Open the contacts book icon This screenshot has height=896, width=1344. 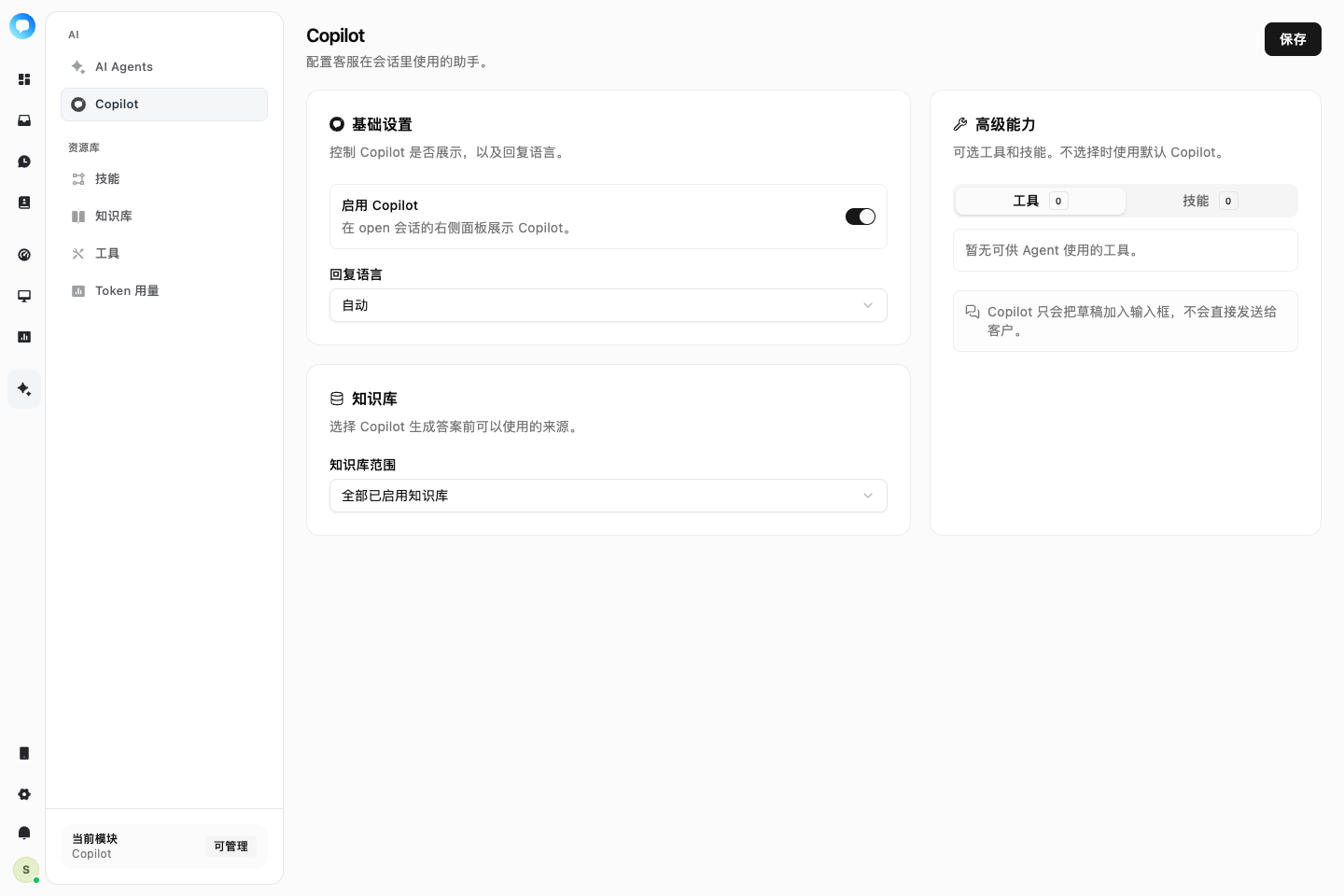24,203
